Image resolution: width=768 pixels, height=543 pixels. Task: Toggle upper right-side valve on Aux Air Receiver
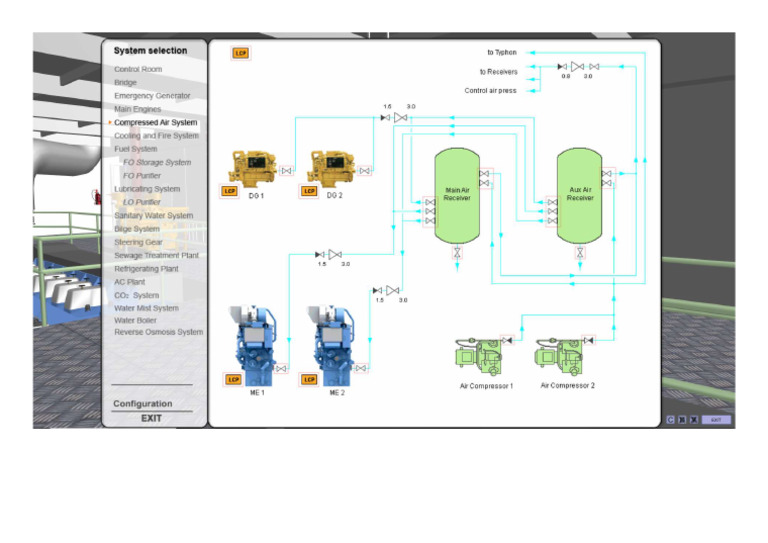click(x=607, y=174)
